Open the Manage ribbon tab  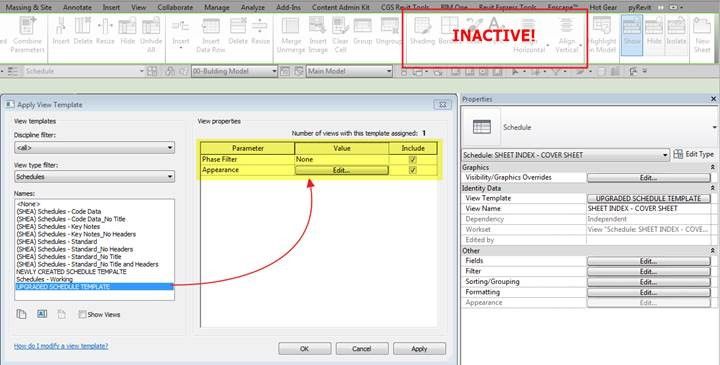tap(216, 7)
